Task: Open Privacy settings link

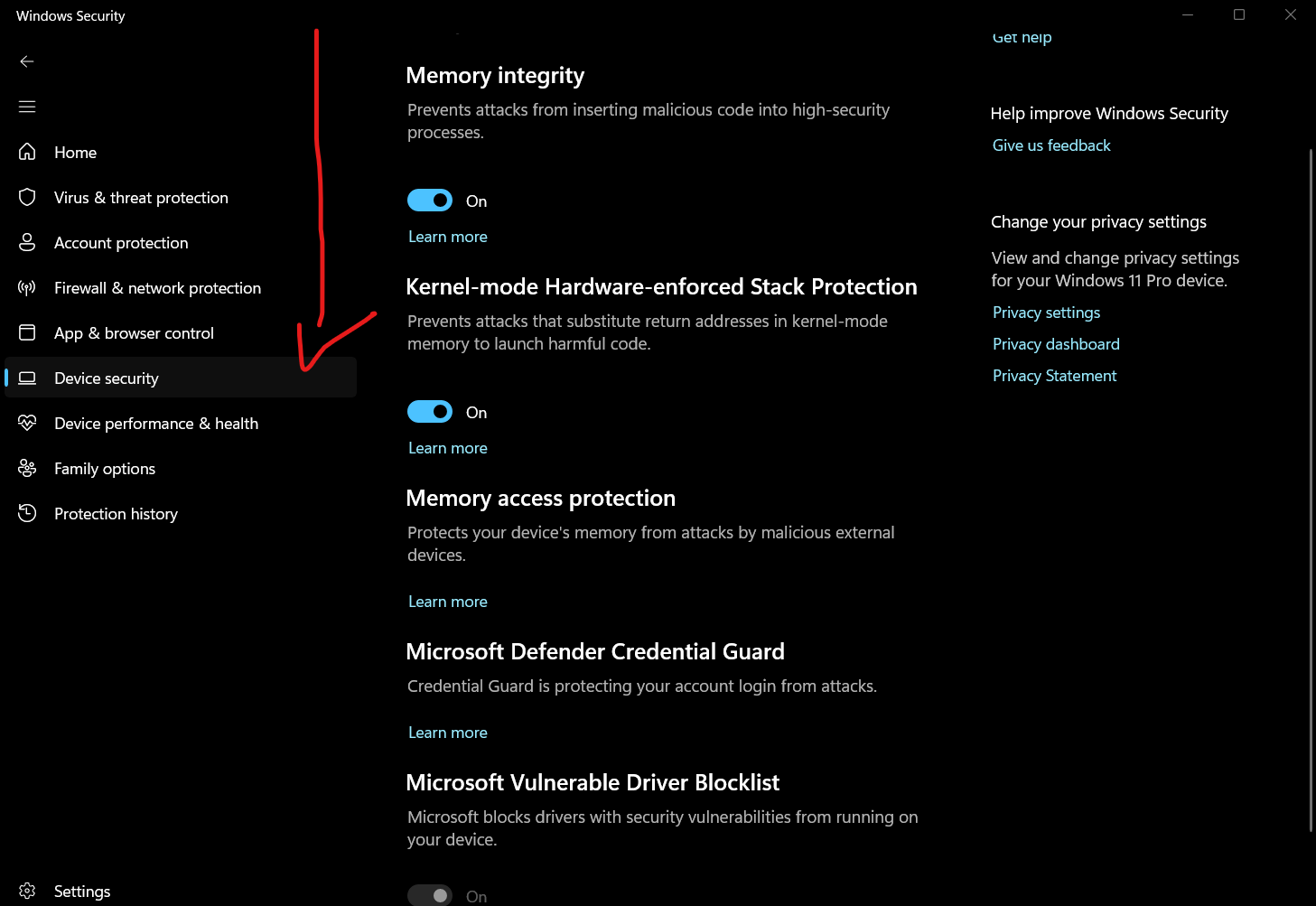Action: (1046, 313)
